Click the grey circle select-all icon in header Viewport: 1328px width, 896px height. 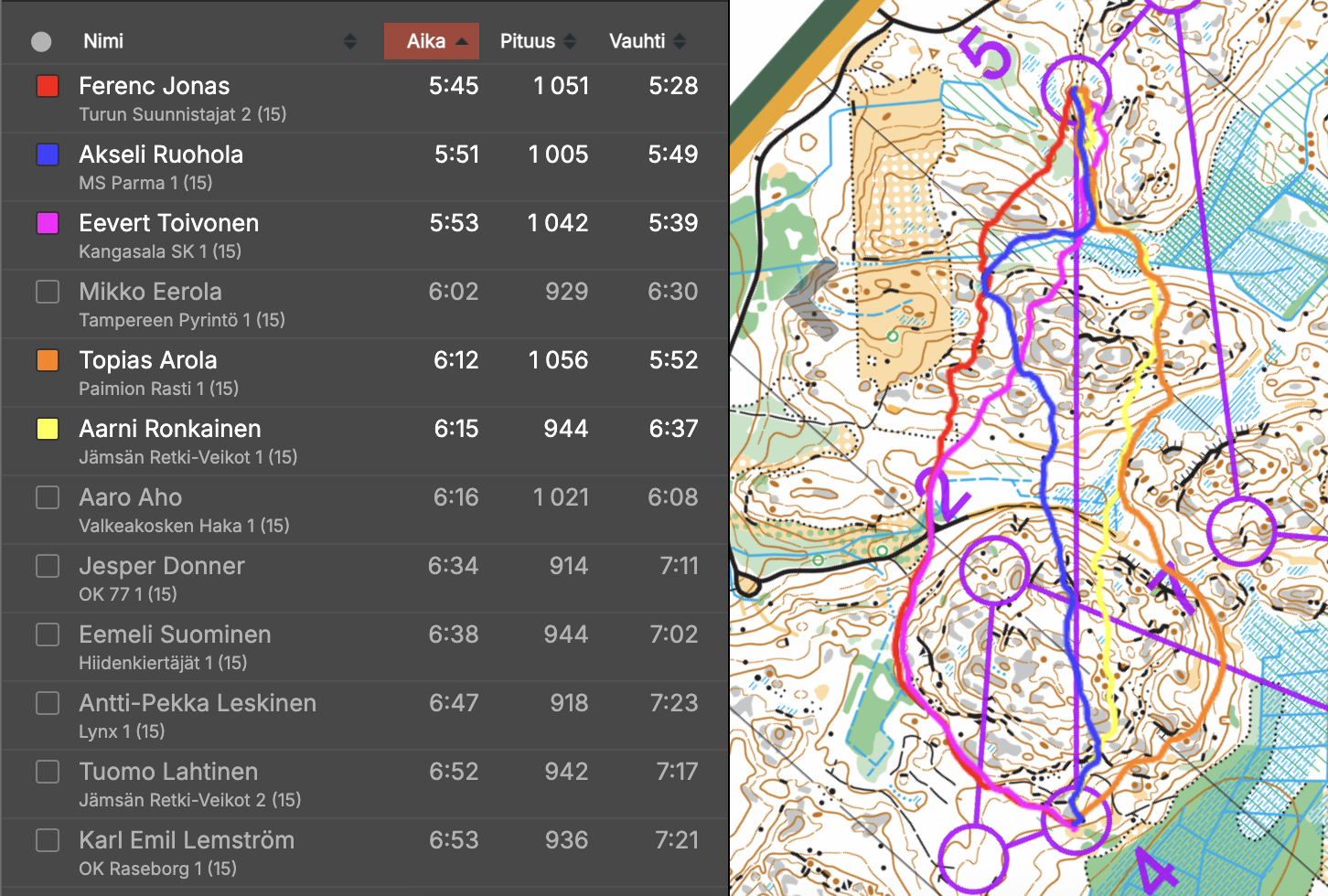click(x=41, y=41)
